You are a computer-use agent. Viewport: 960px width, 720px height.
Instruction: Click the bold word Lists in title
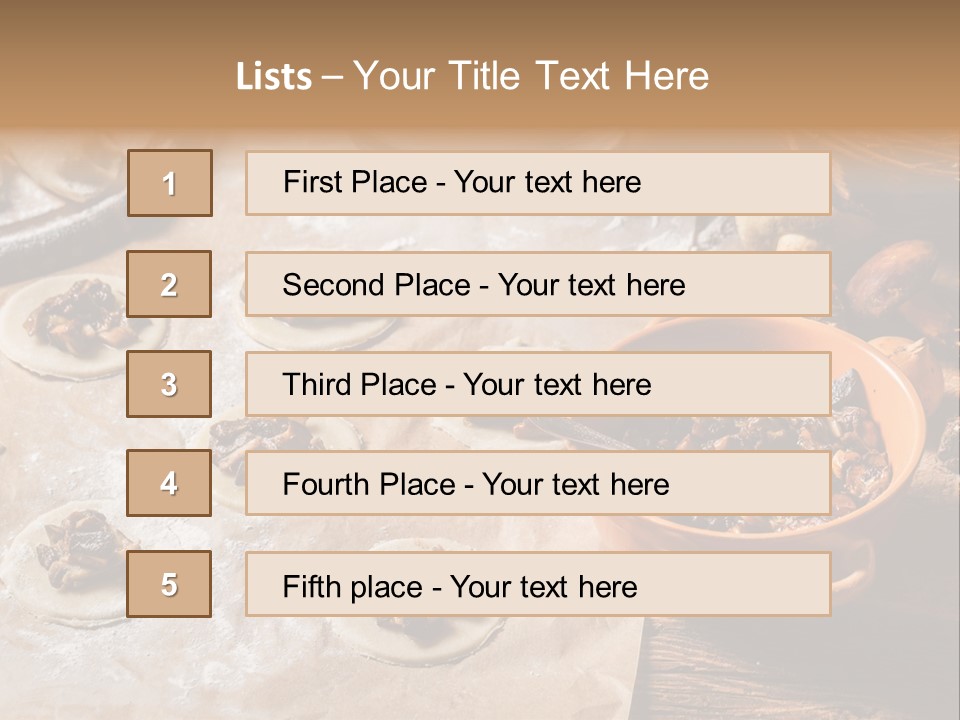click(x=274, y=77)
